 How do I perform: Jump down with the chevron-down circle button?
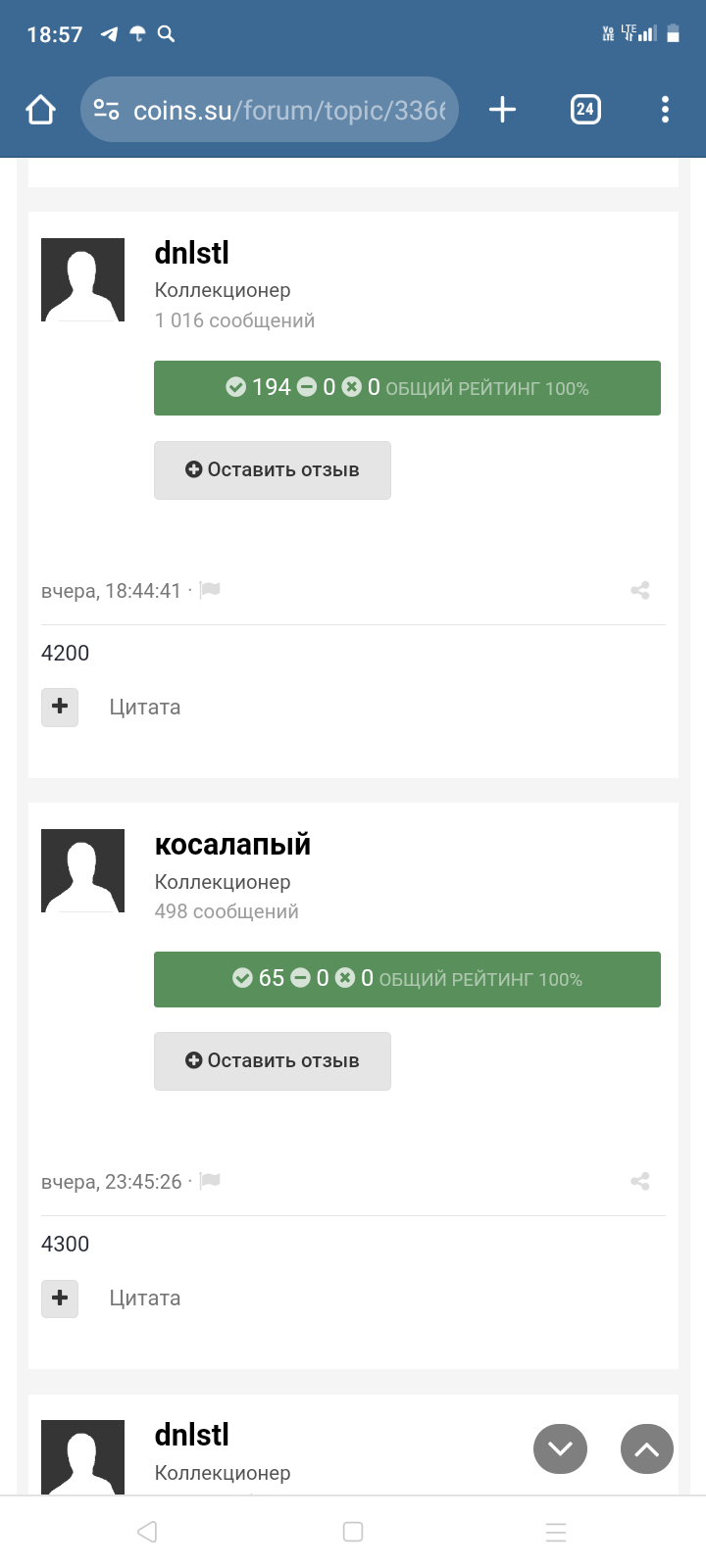[560, 1448]
